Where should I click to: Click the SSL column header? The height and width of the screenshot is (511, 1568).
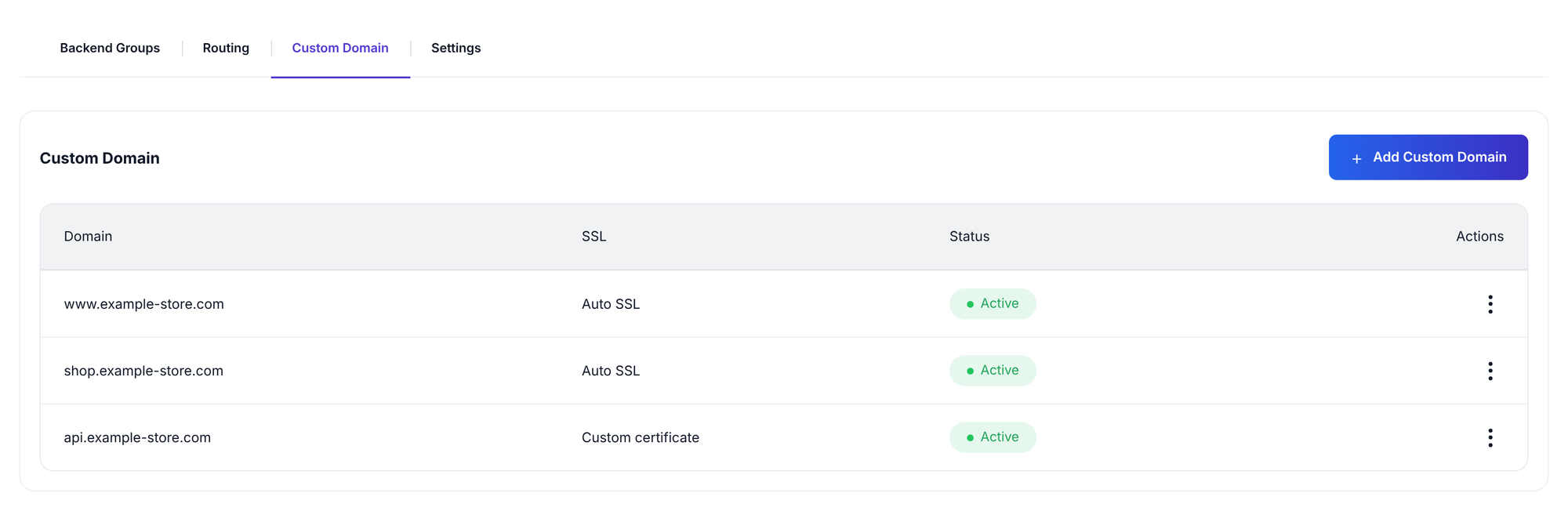click(593, 237)
